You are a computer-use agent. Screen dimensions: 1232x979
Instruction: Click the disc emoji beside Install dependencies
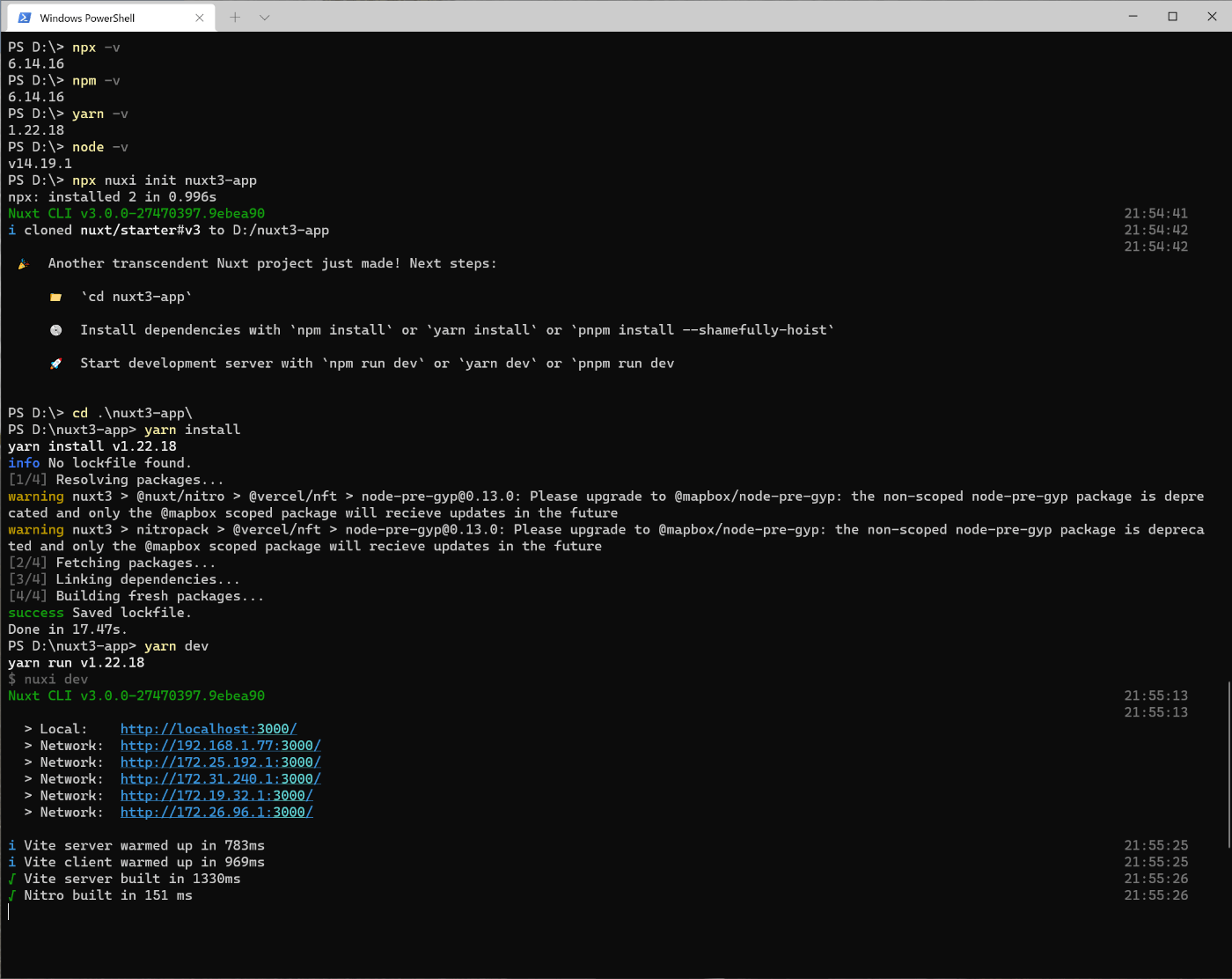[56, 330]
